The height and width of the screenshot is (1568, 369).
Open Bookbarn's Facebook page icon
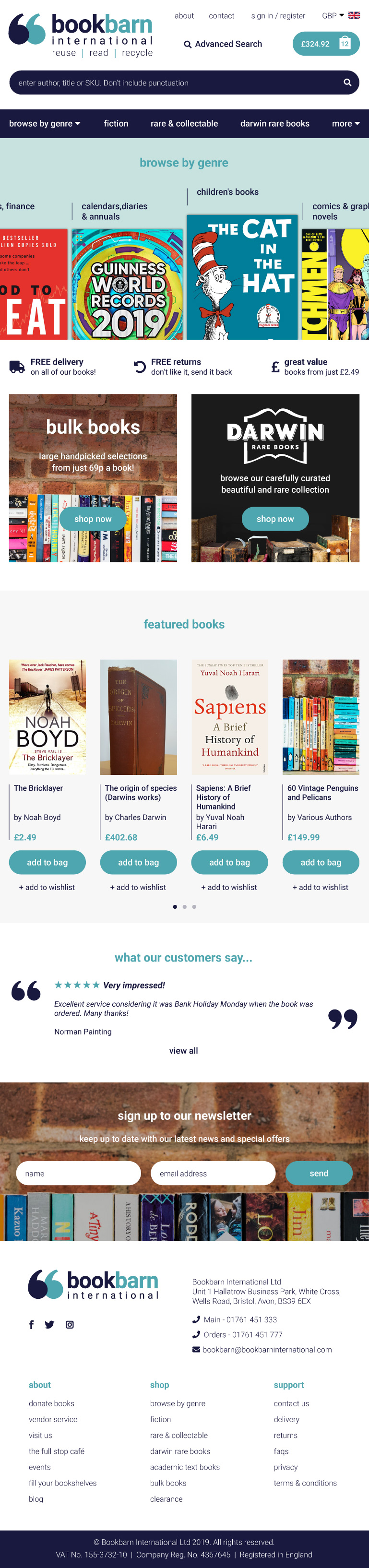click(x=32, y=1325)
